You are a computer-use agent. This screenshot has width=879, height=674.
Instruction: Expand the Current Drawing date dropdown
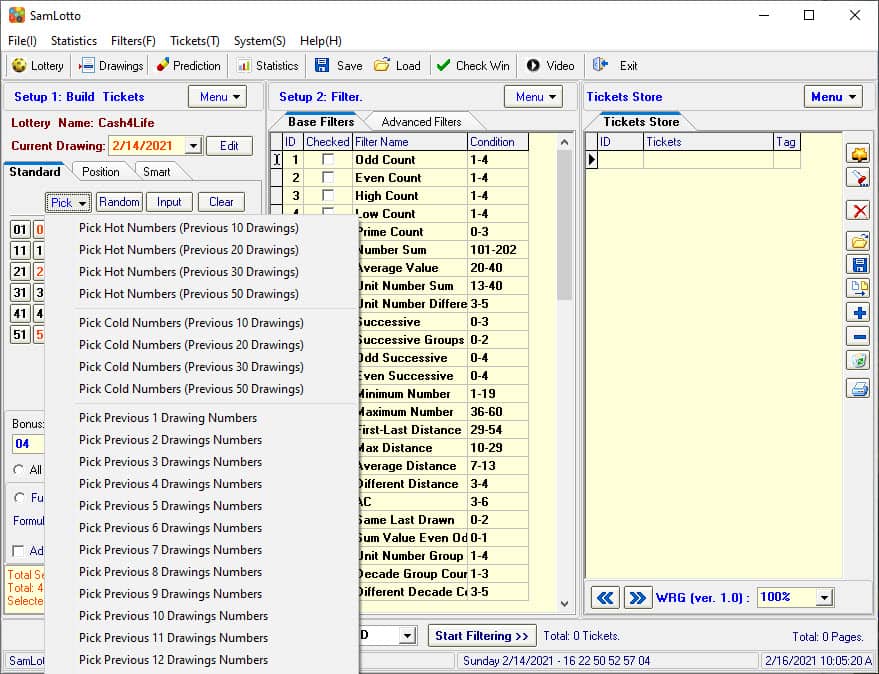pos(193,146)
